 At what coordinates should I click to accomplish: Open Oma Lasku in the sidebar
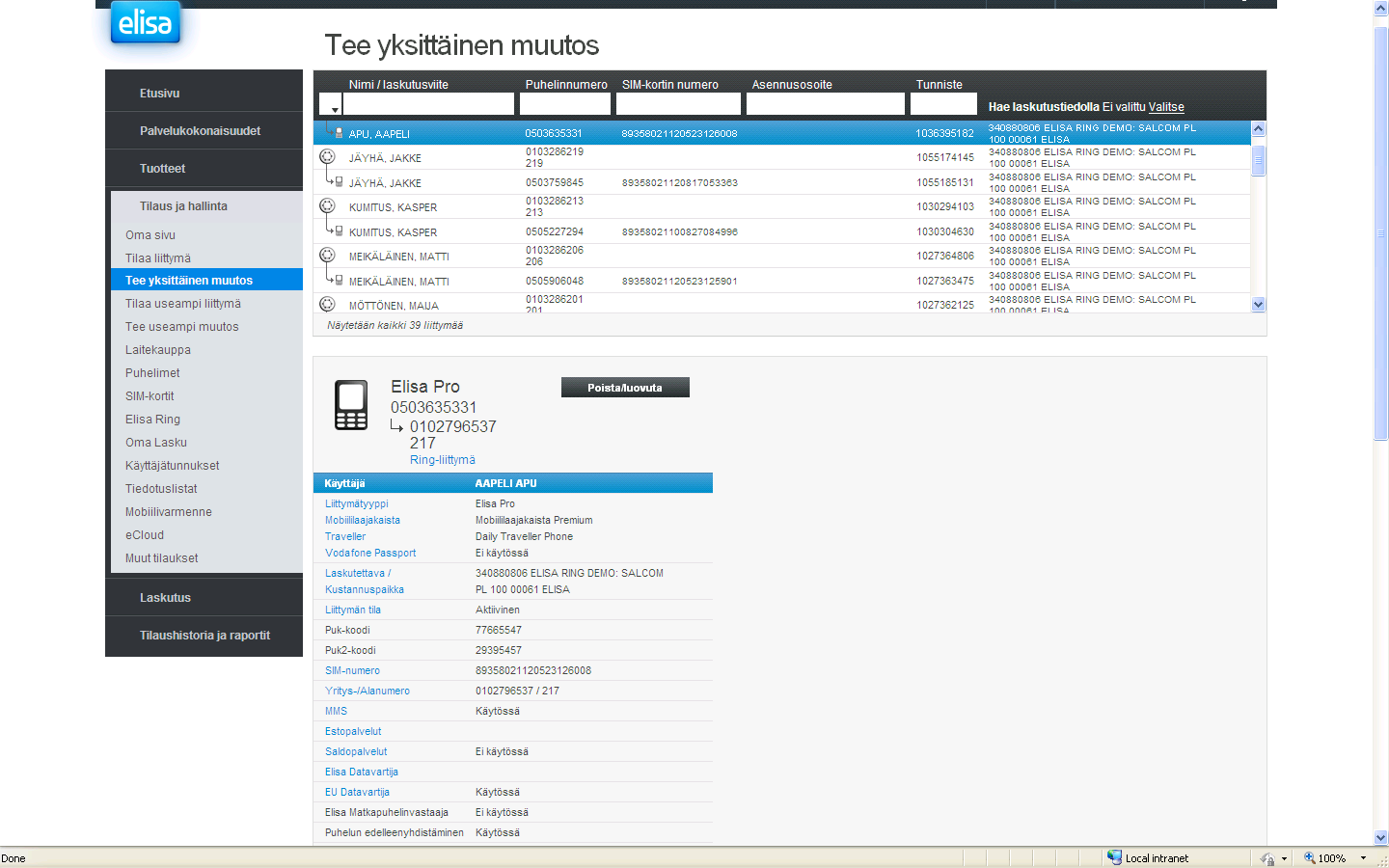click(x=155, y=442)
